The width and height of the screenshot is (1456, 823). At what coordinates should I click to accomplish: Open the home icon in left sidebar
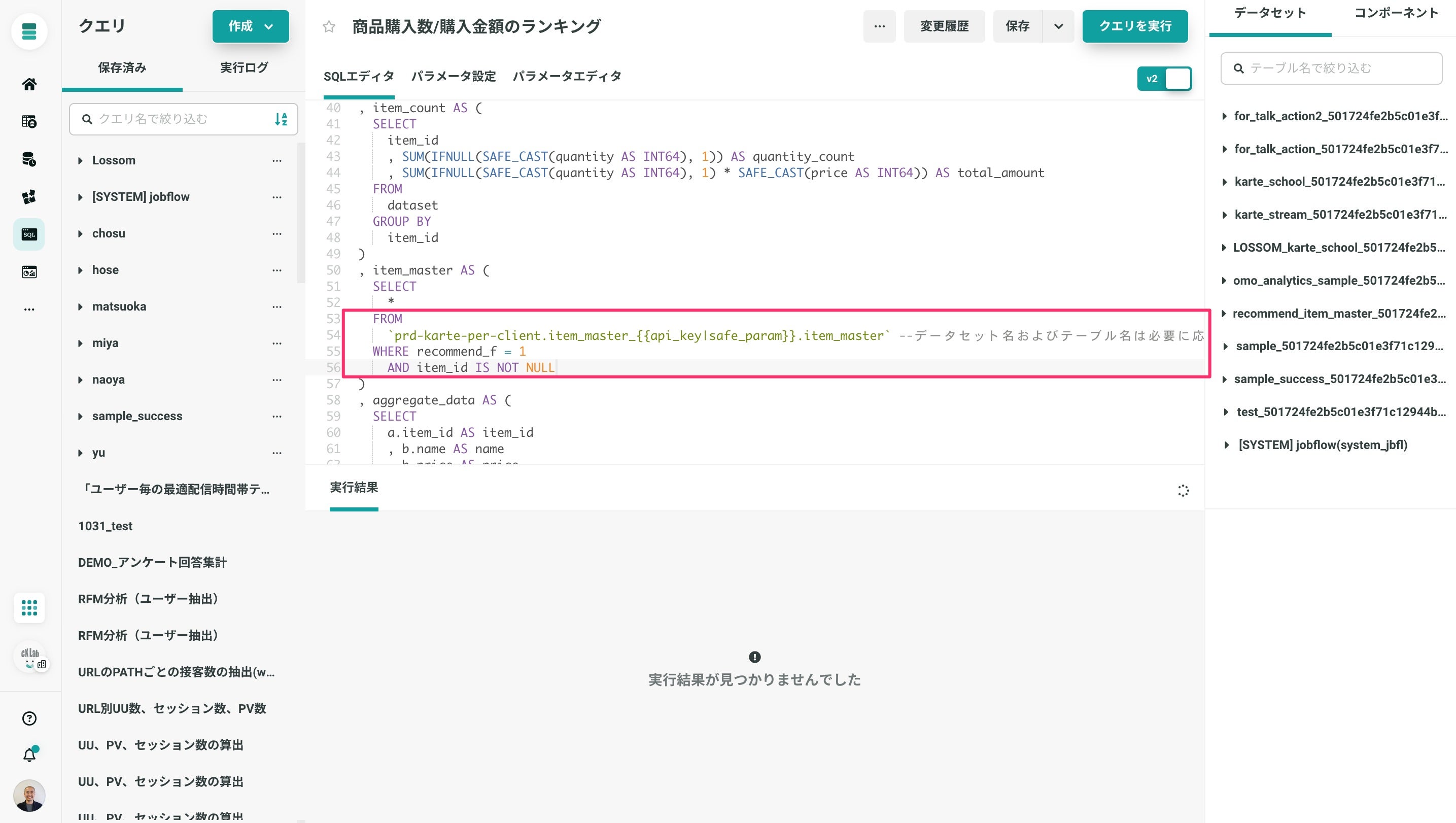tap(29, 84)
